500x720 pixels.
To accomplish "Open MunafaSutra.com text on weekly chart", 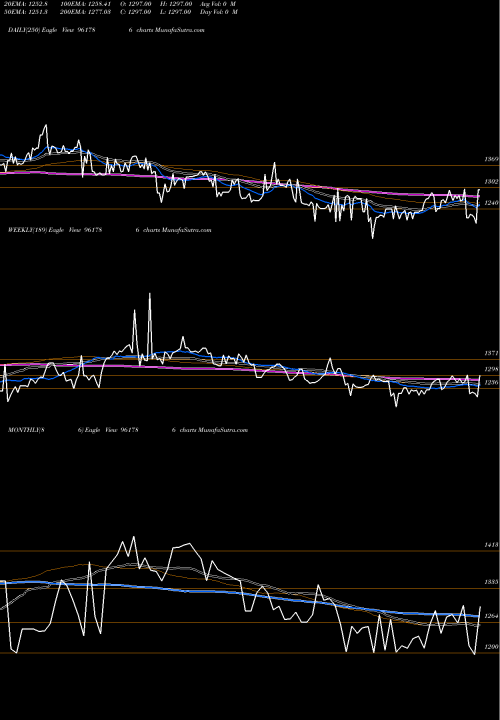I will tap(186, 230).
